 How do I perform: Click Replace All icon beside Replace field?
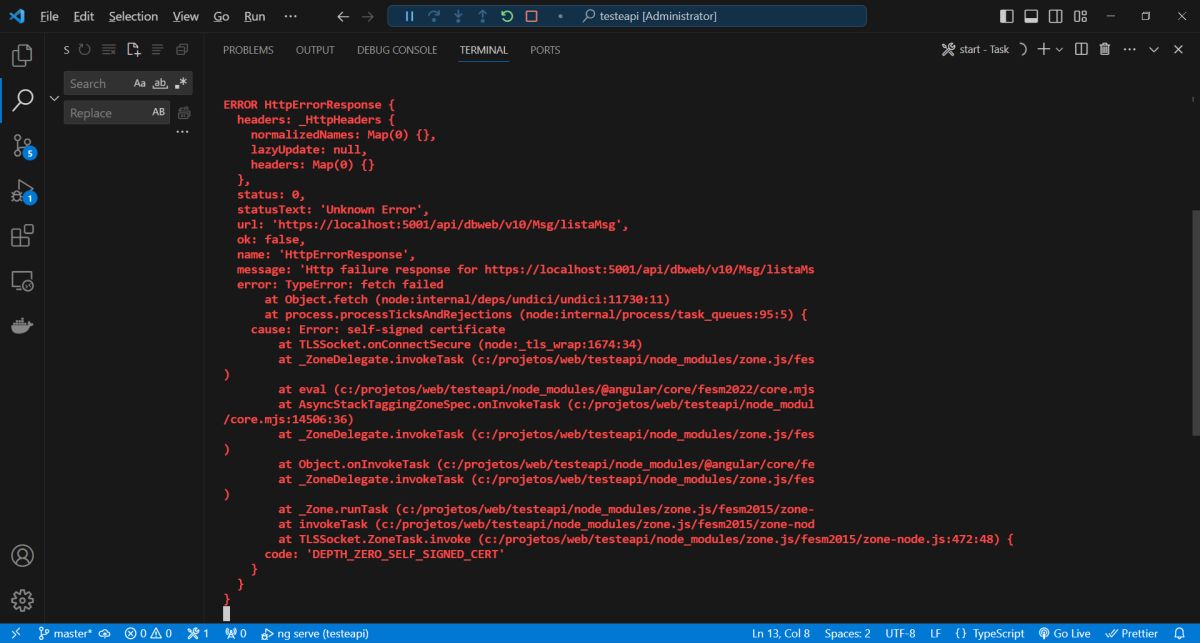pyautogui.click(x=183, y=113)
